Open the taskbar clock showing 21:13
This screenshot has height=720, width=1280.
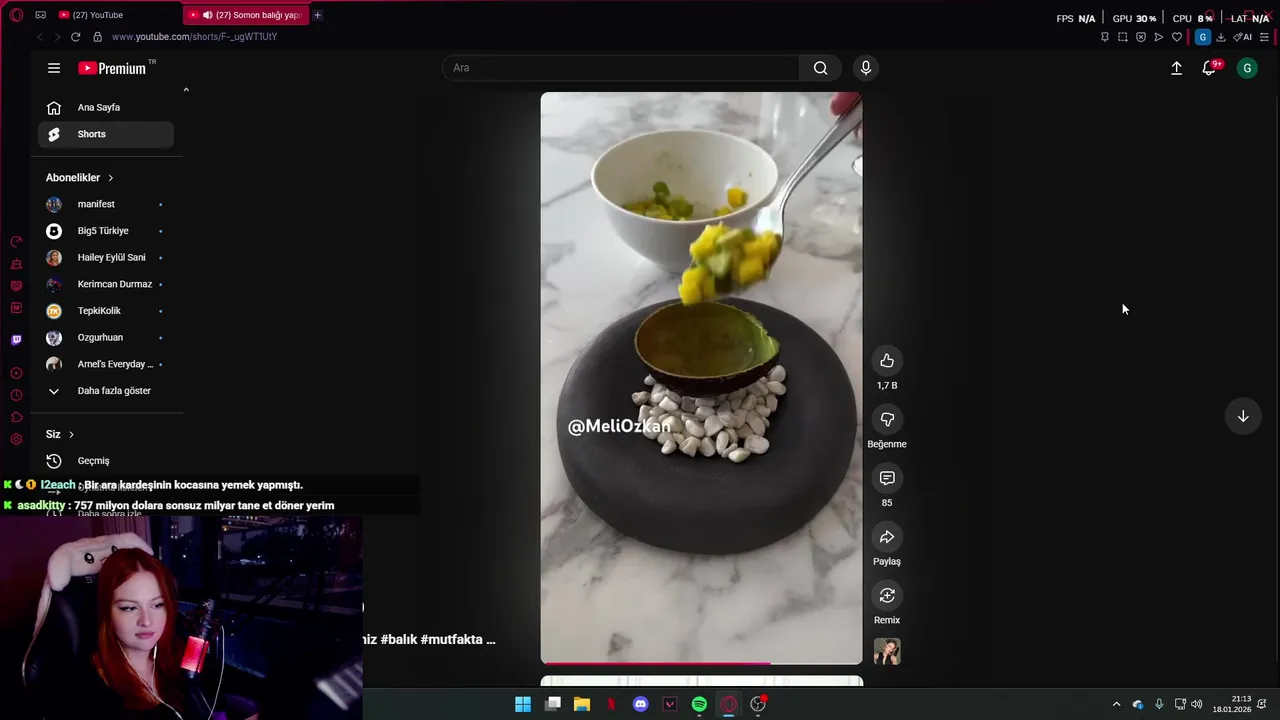click(x=1232, y=704)
